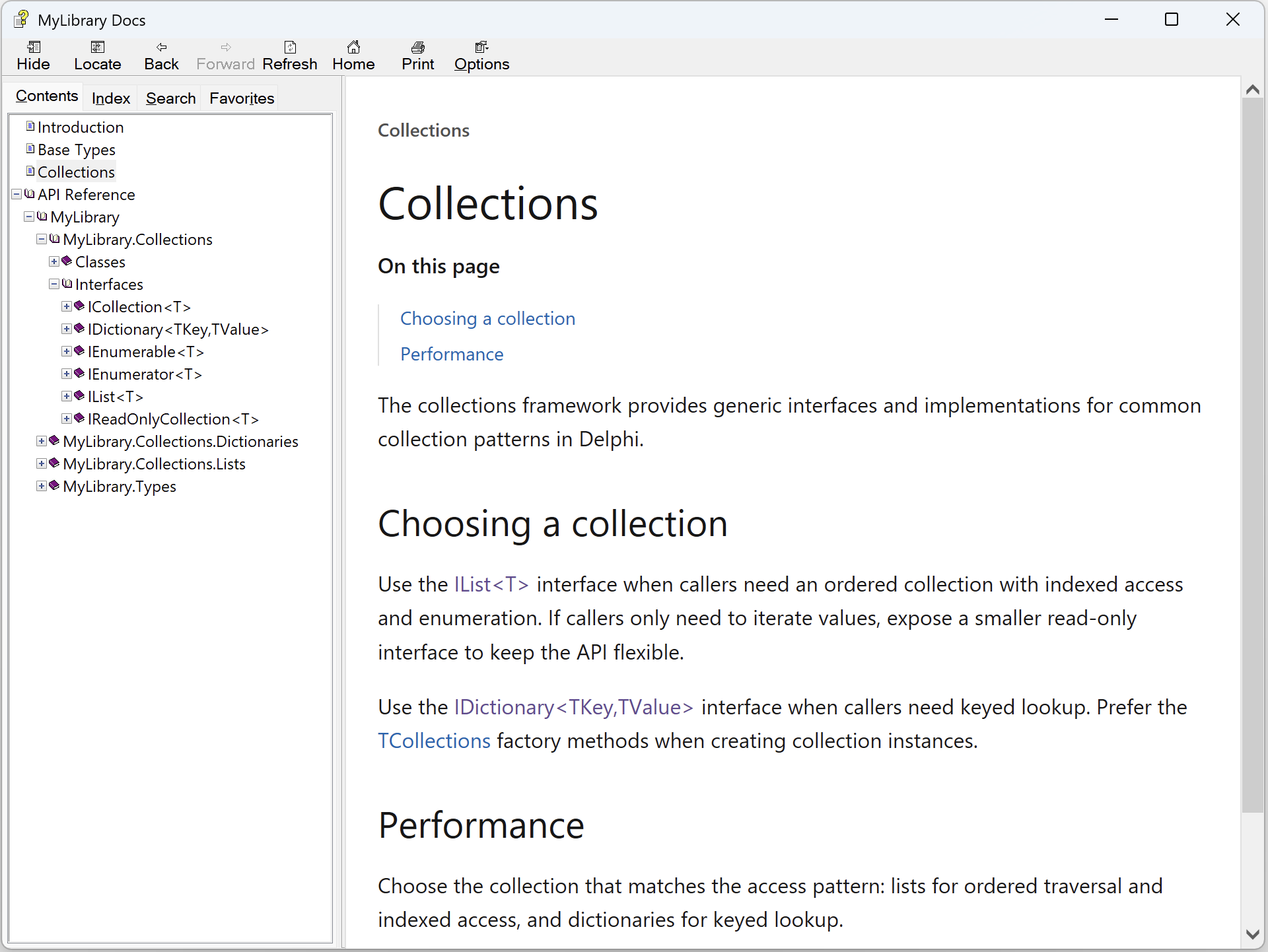This screenshot has width=1268, height=952.
Task: Click the IEnumerable<T> book icon
Action: (79, 351)
